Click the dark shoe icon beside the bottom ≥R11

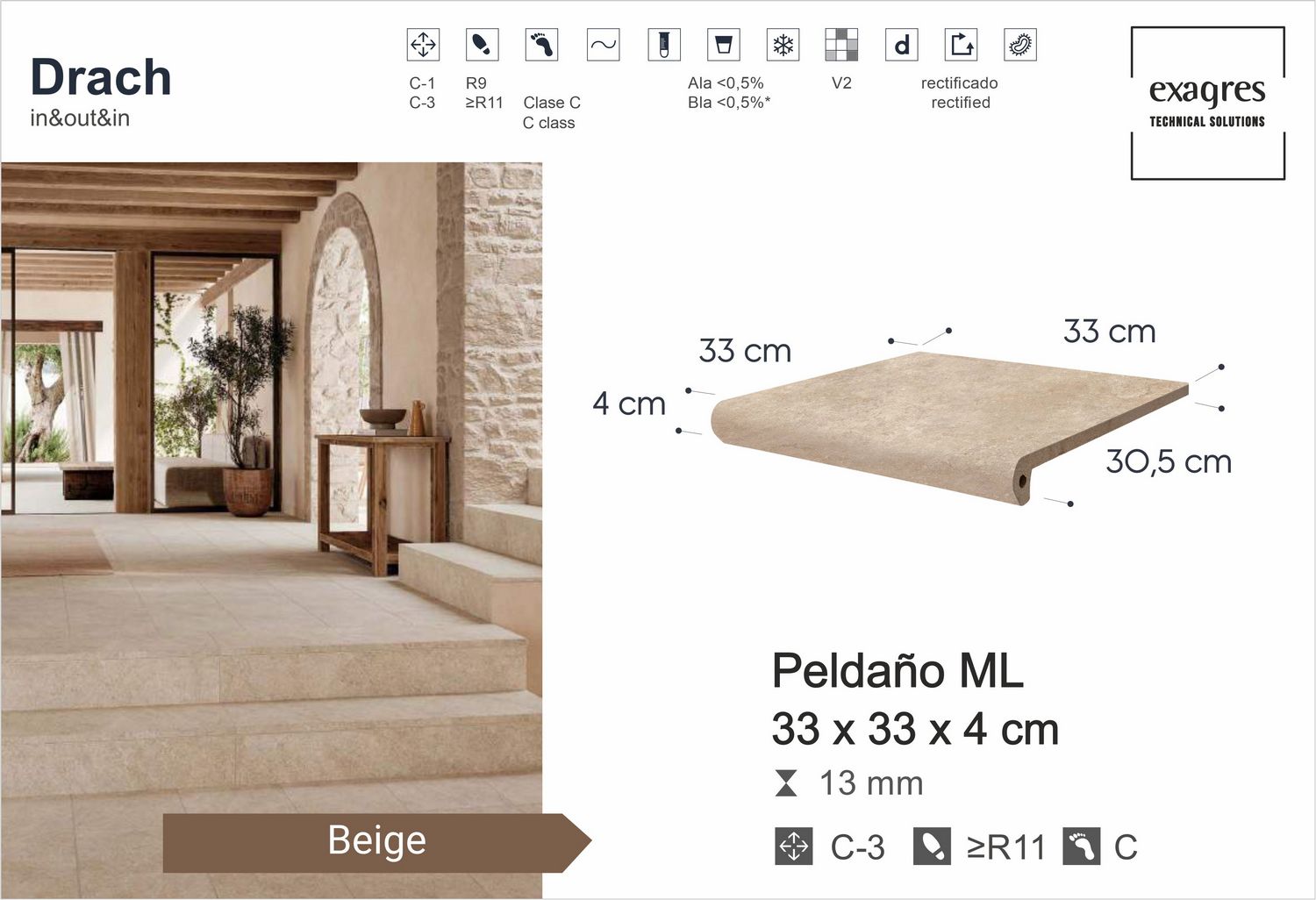click(x=932, y=846)
